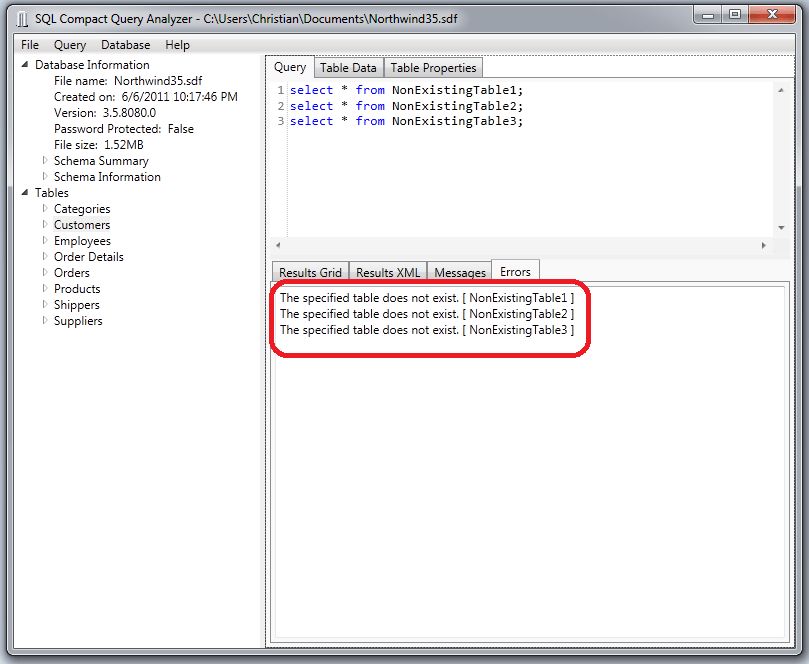Place cursor on query line NonExistingTable2

pos(407,106)
